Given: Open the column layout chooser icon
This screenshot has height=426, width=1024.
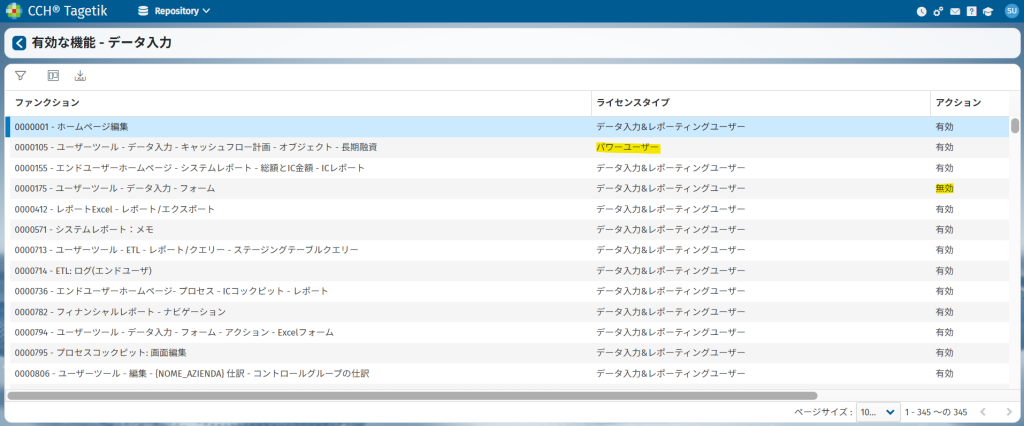Looking at the screenshot, I should tap(53, 76).
